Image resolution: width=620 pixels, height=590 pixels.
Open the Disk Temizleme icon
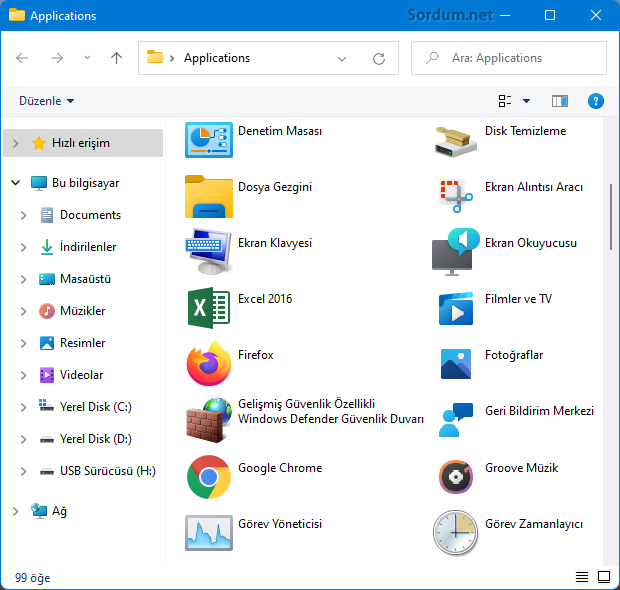tap(456, 142)
